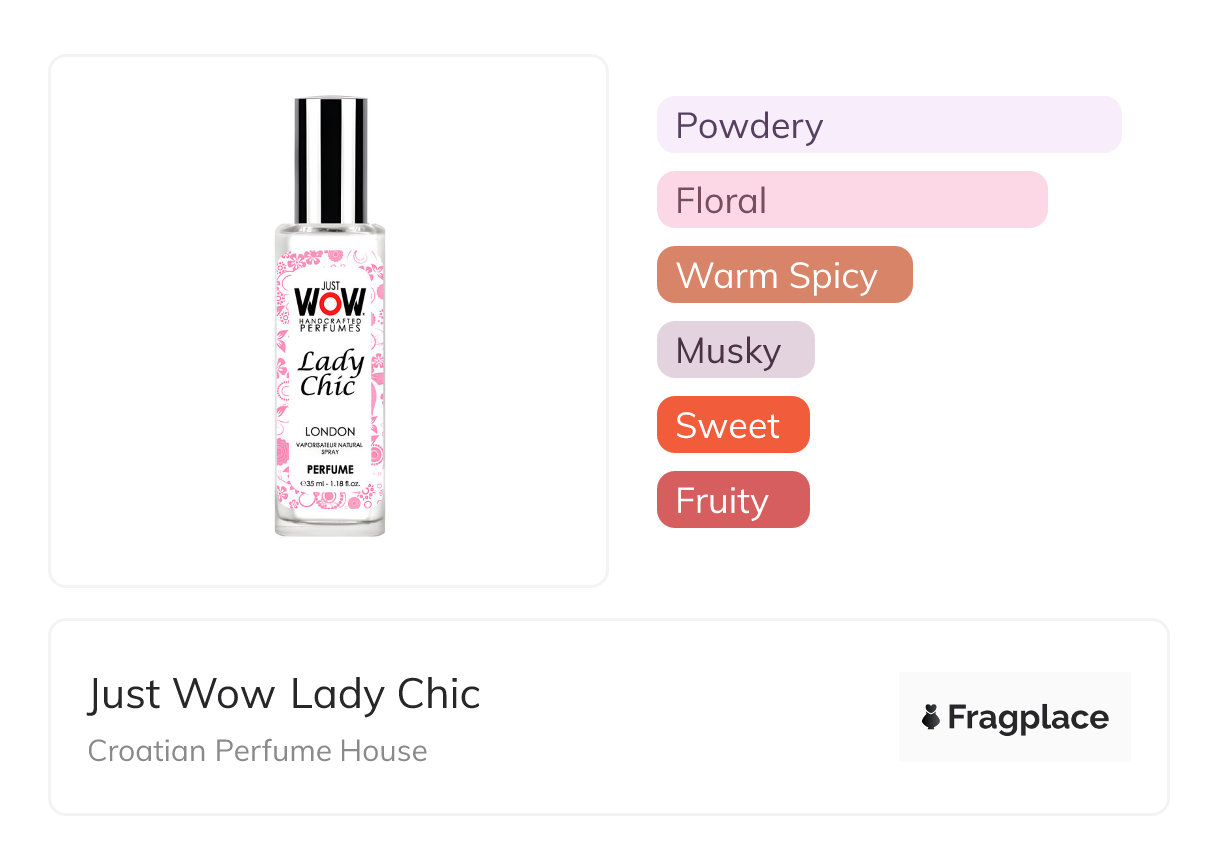
Task: Open the Lady Chic bottle image
Action: click(x=330, y=317)
